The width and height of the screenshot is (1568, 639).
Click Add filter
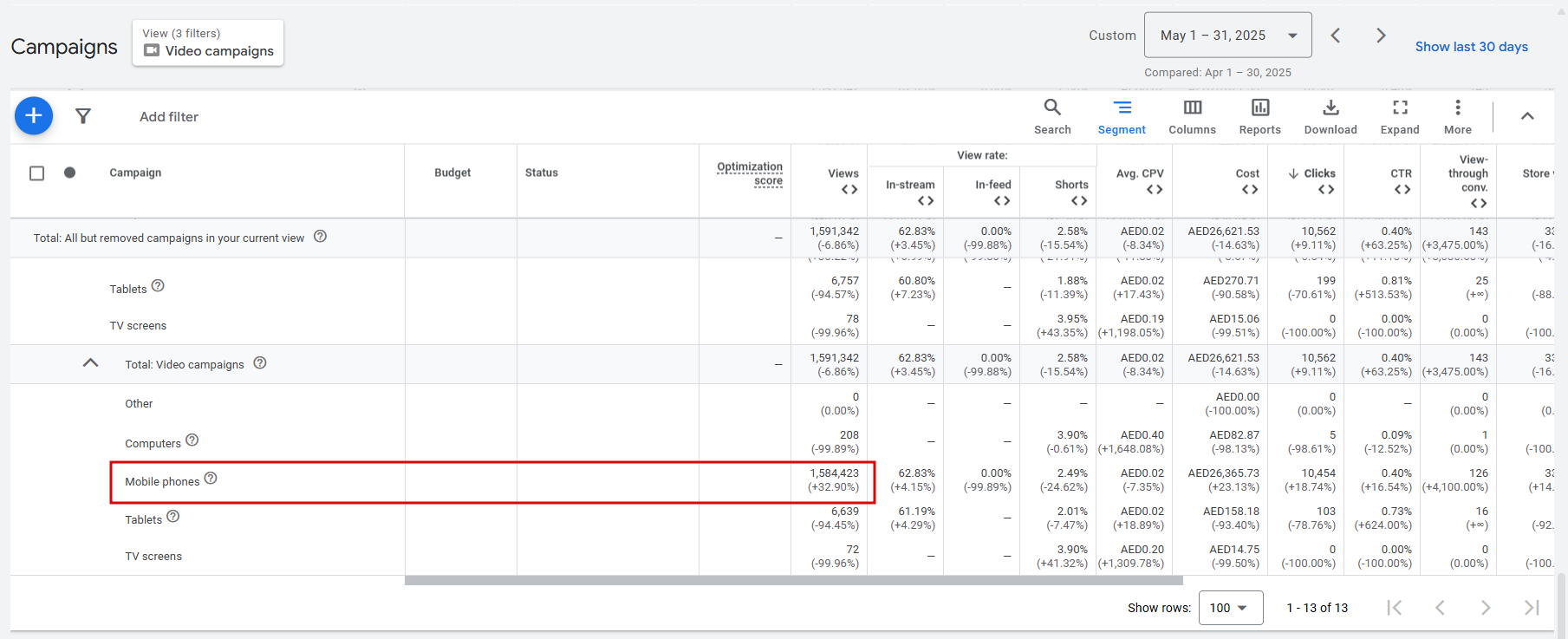coord(169,117)
